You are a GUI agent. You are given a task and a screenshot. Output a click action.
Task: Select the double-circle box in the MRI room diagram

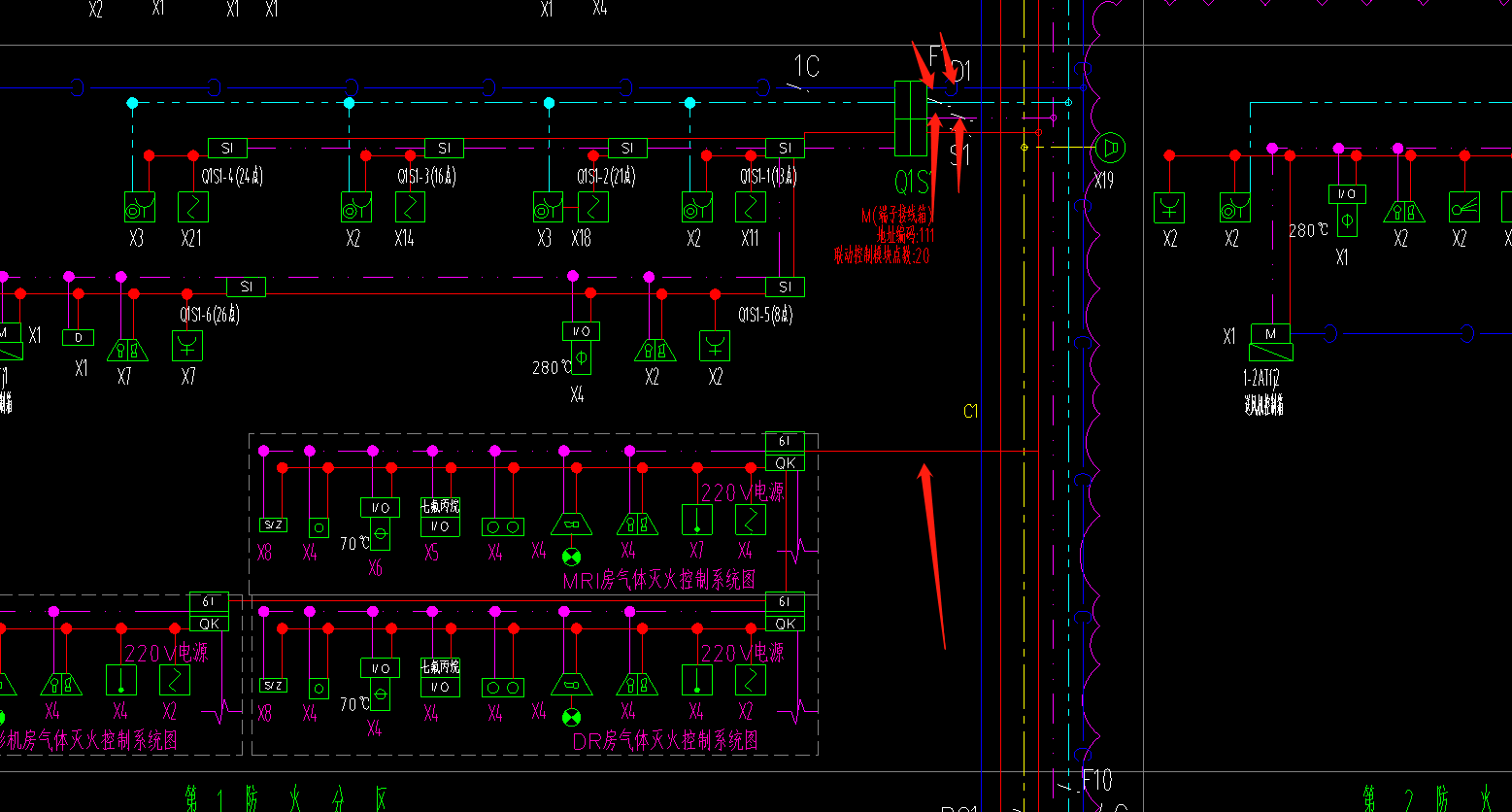click(x=503, y=526)
